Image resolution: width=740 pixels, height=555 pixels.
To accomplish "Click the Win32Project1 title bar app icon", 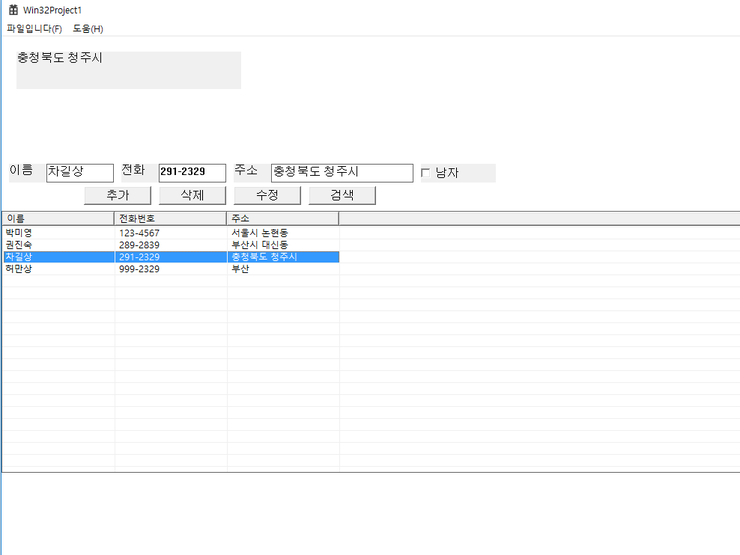I will [13, 10].
